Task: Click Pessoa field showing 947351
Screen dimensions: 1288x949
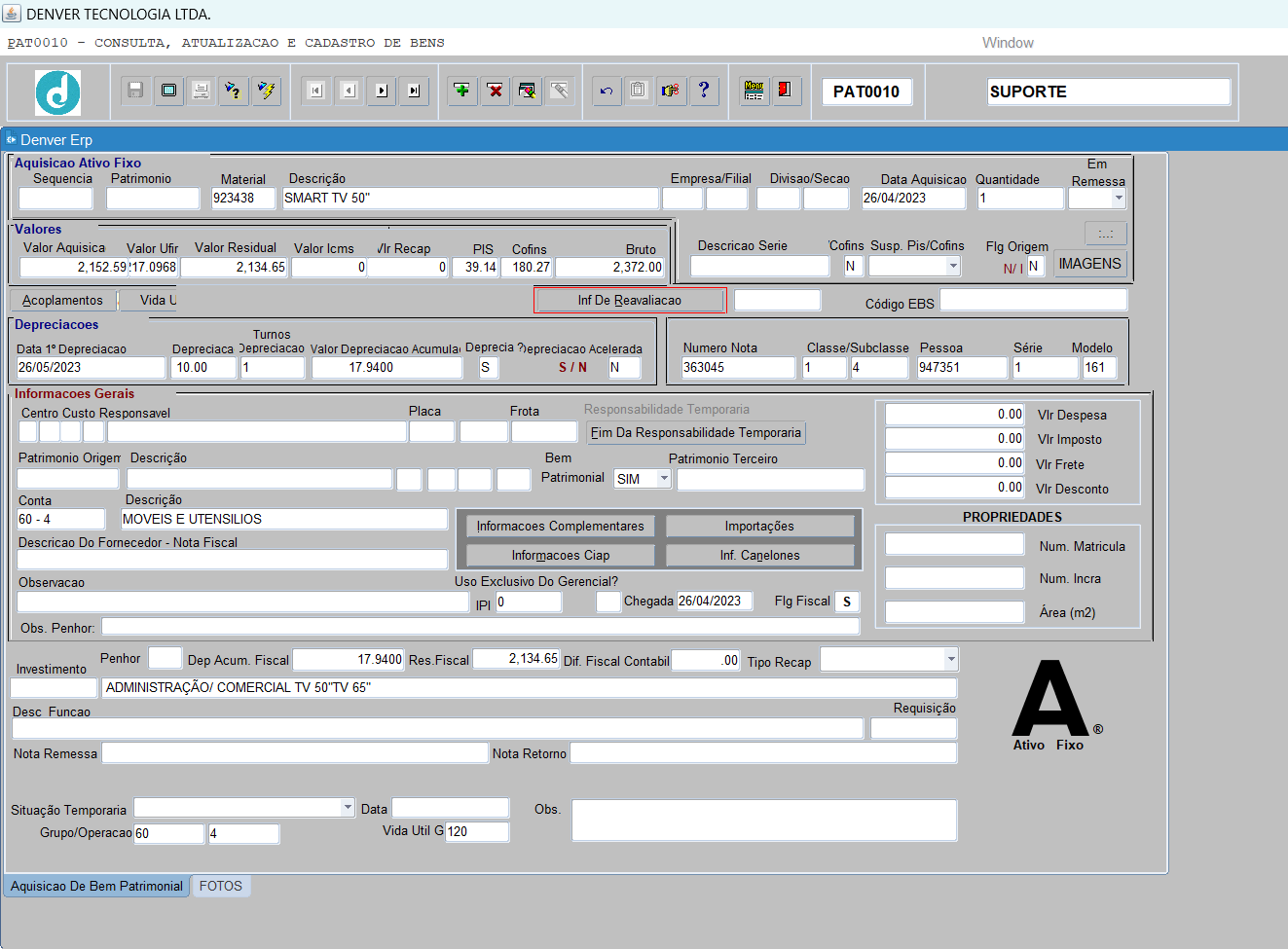Action: coord(962,367)
